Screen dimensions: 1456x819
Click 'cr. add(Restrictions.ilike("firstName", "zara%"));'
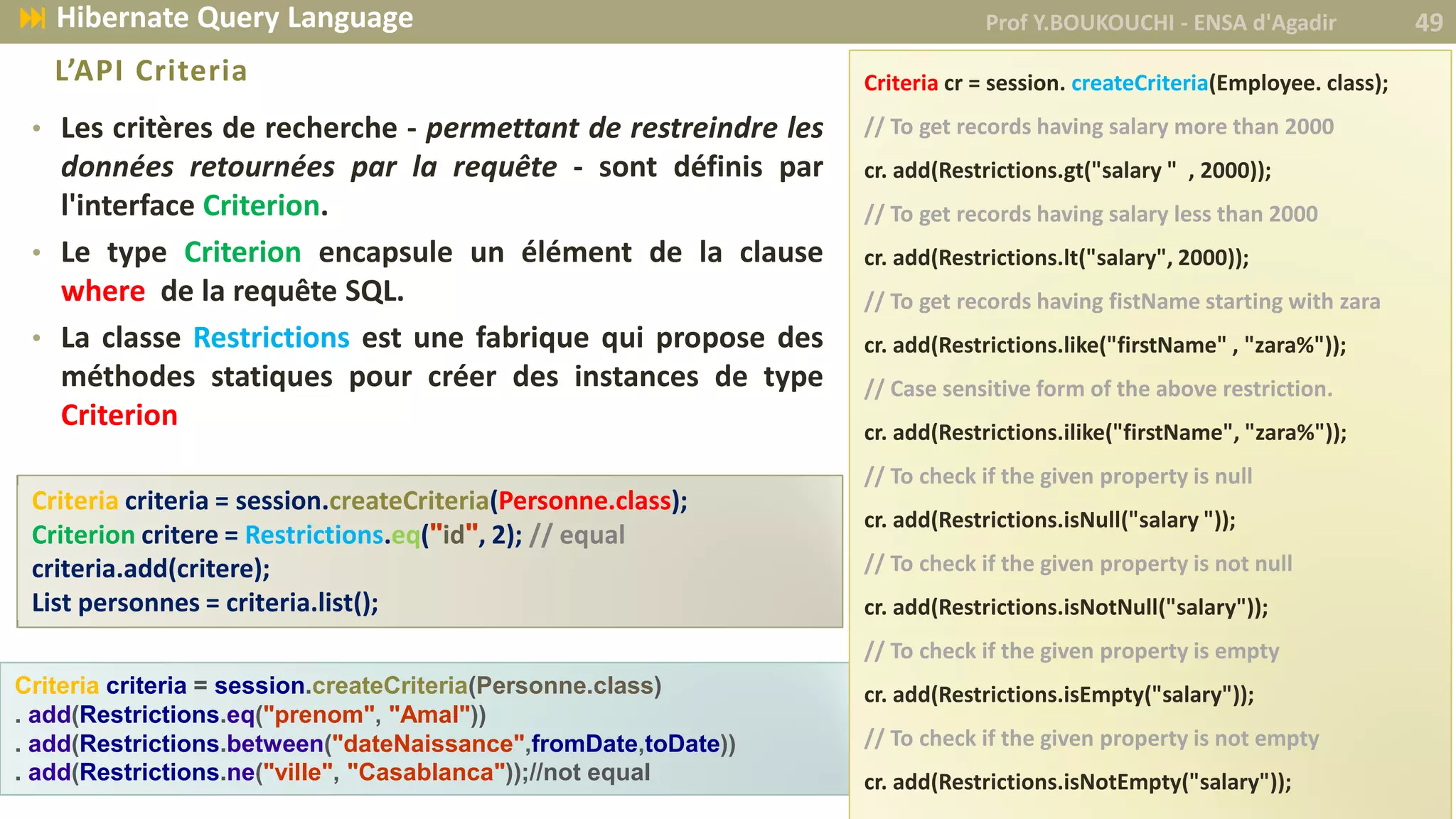(1106, 433)
